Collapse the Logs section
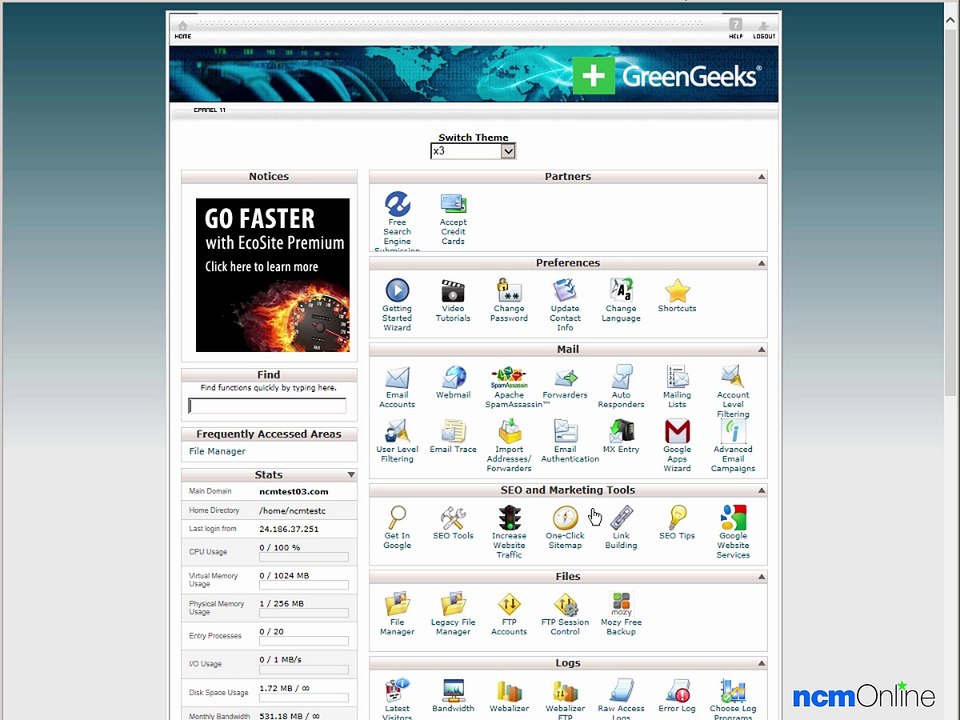960x720 pixels. point(761,663)
